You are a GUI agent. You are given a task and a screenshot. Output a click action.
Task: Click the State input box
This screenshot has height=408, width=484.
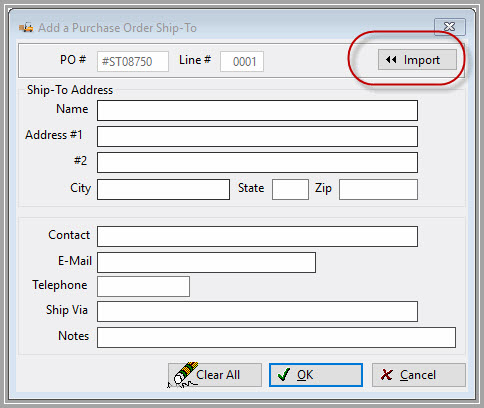pos(290,189)
